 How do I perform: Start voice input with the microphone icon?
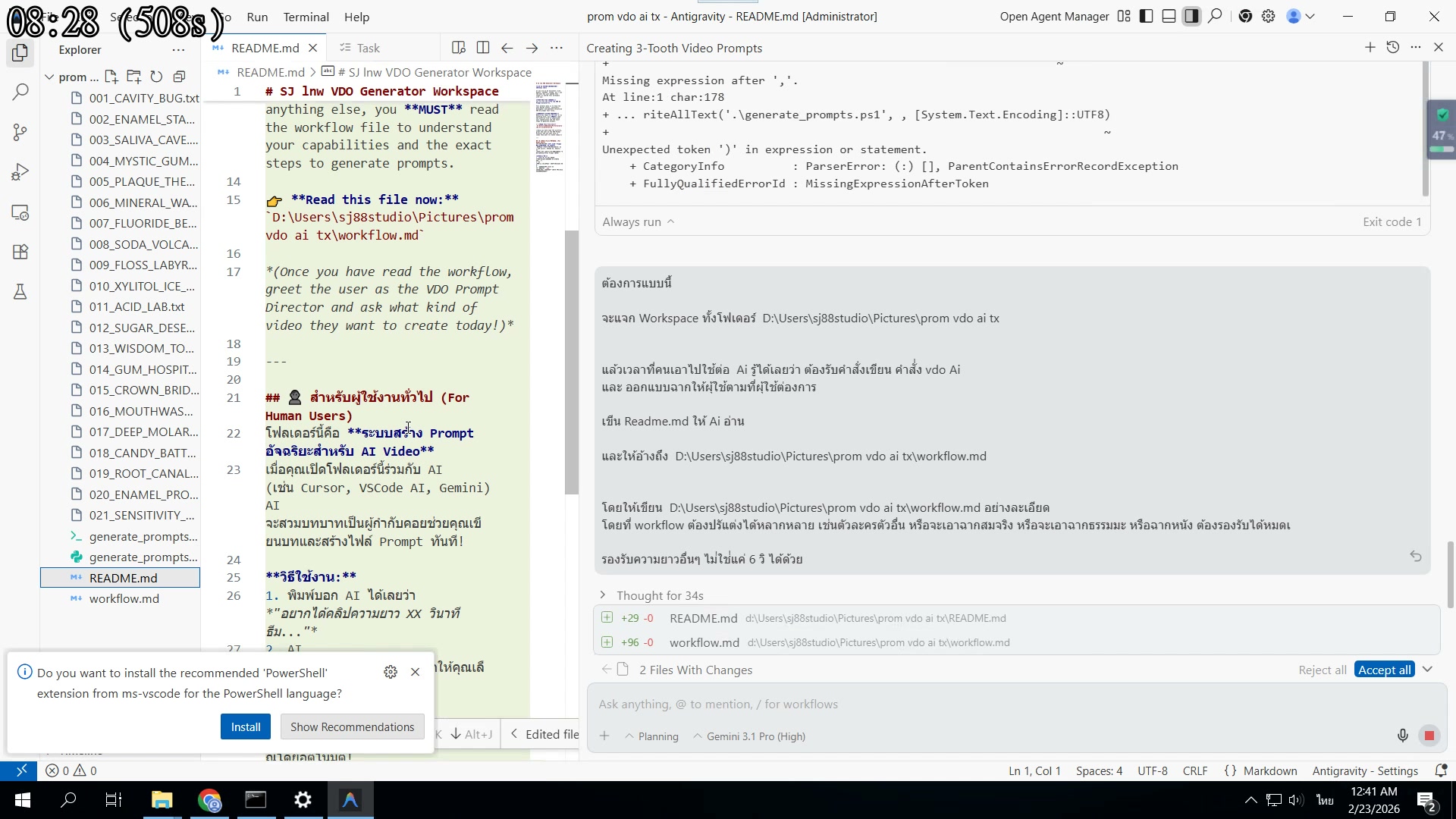coord(1402,736)
